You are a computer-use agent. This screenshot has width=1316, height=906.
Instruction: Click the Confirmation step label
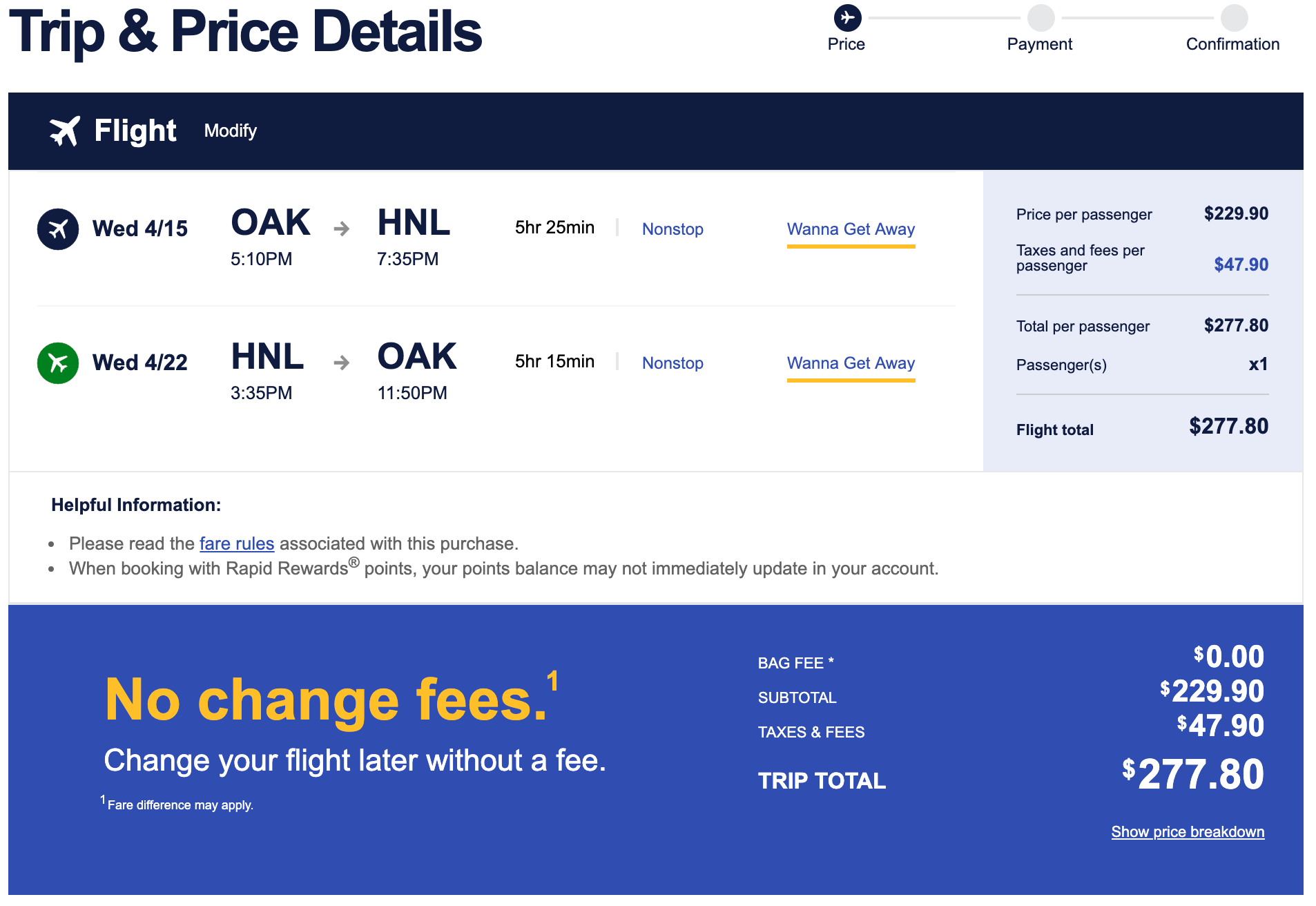click(1232, 44)
